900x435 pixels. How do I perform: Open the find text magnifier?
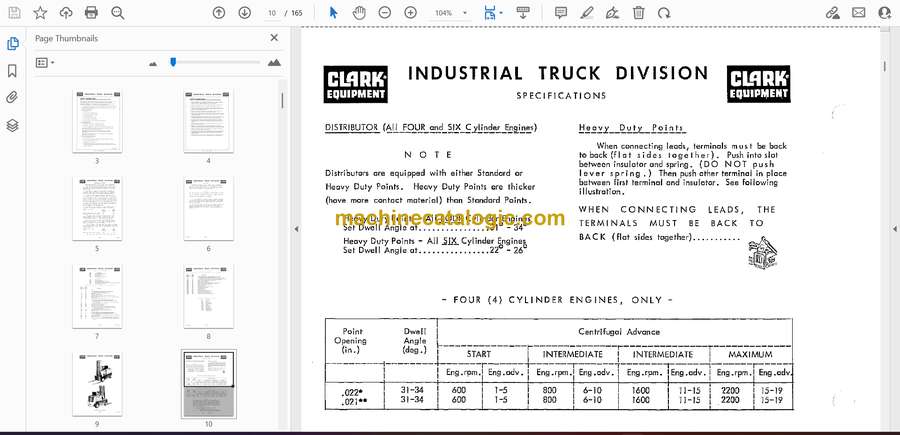118,13
